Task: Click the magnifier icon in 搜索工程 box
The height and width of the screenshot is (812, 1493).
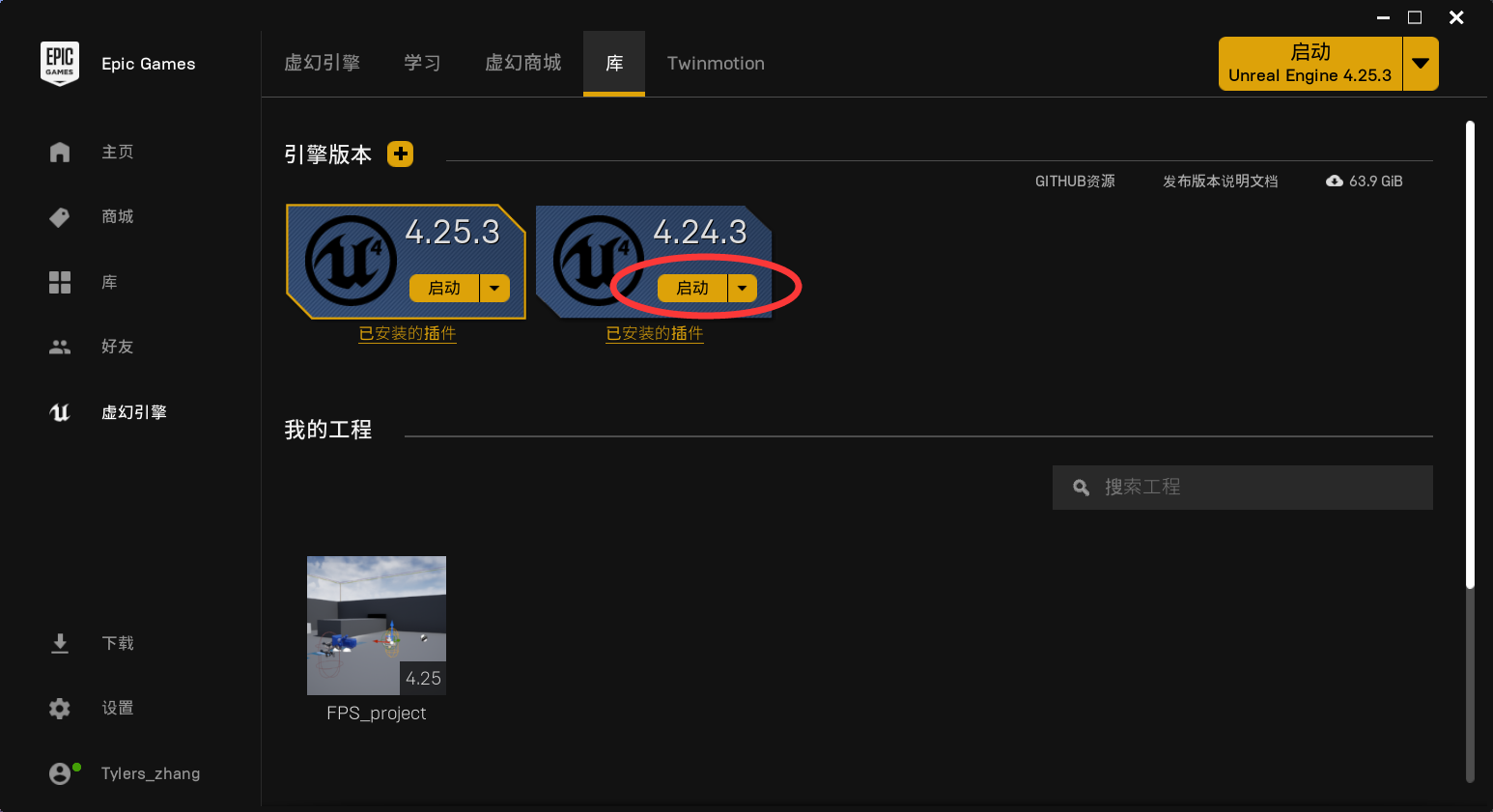Action: 1082,488
